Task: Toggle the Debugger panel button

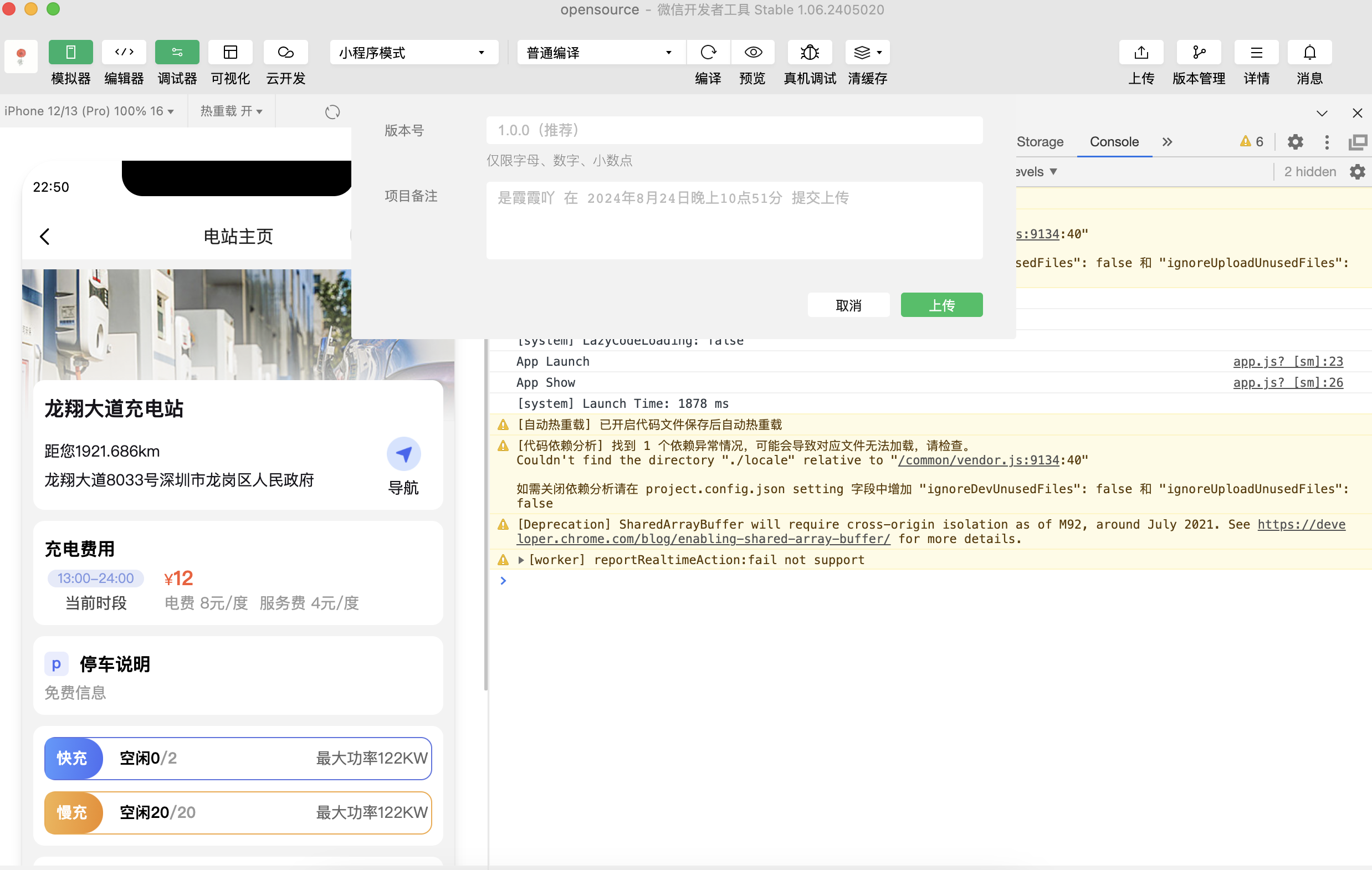Action: coord(177,52)
